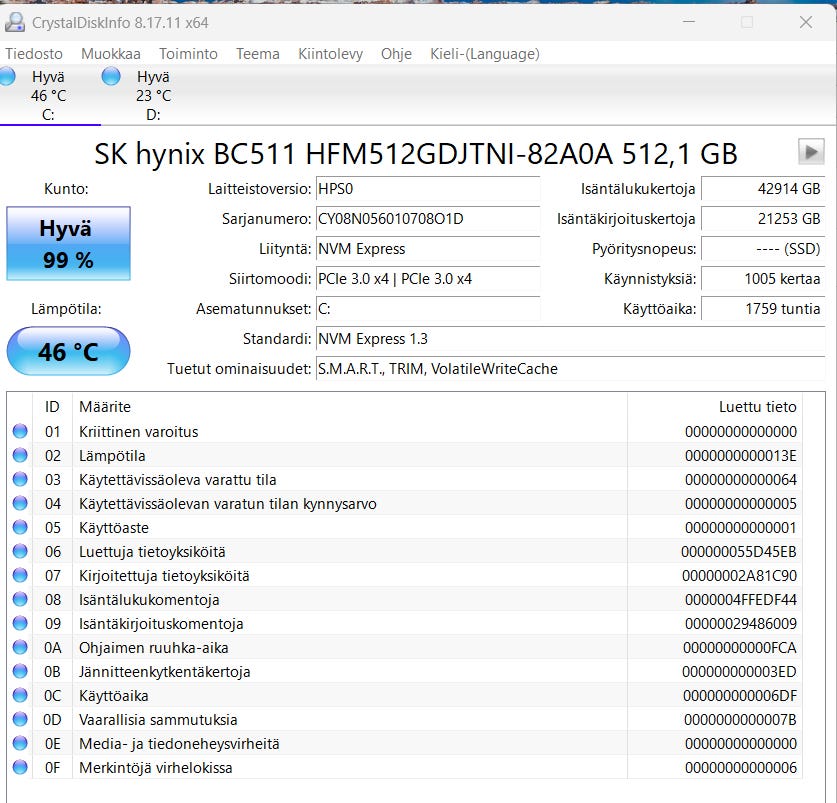837x803 pixels.
Task: Open the Toiminto menu
Action: coord(188,54)
